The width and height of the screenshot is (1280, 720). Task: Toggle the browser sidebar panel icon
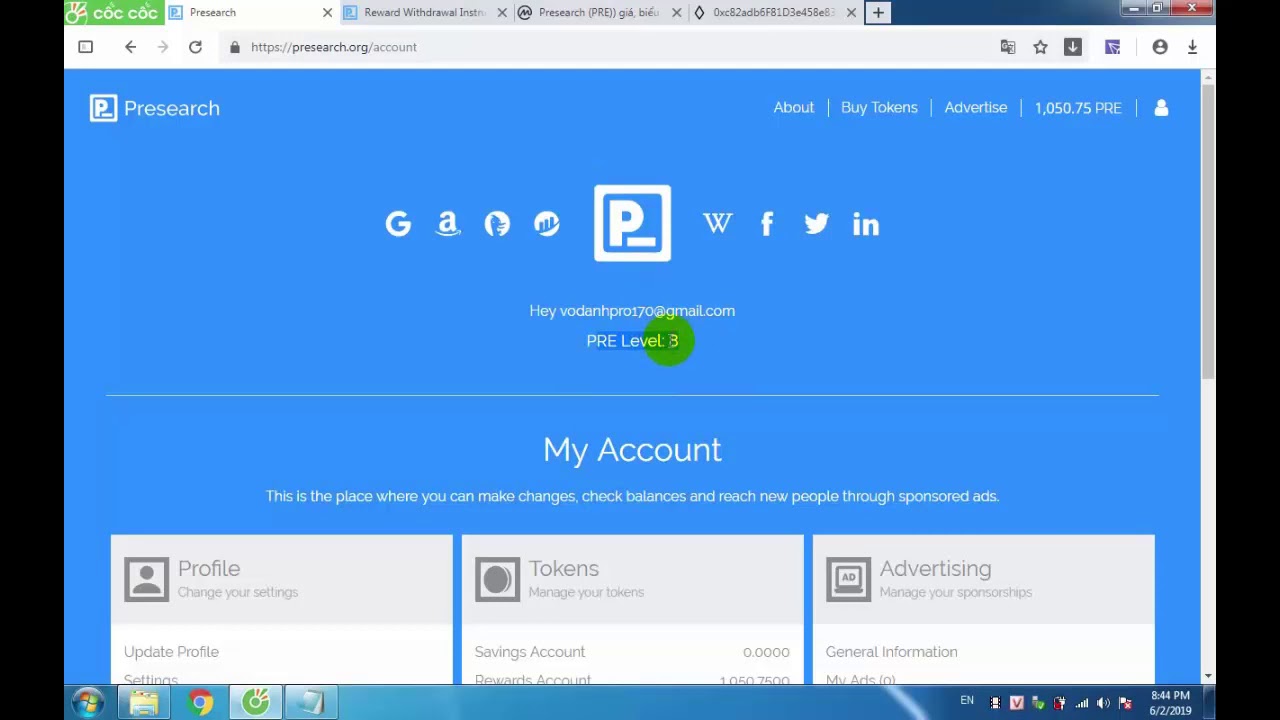pyautogui.click(x=86, y=47)
